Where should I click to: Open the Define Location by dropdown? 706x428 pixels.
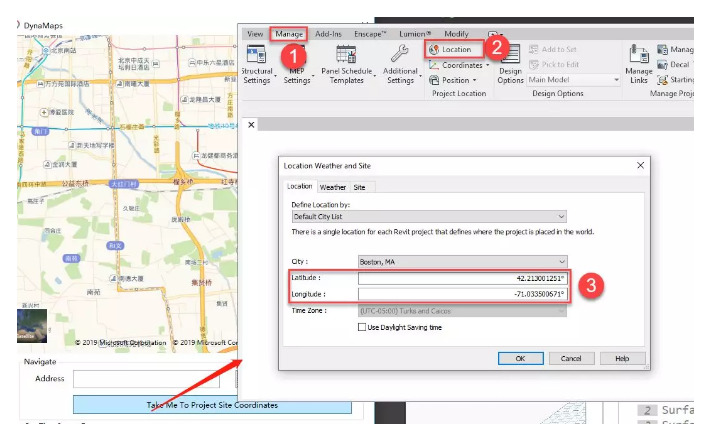(429, 216)
